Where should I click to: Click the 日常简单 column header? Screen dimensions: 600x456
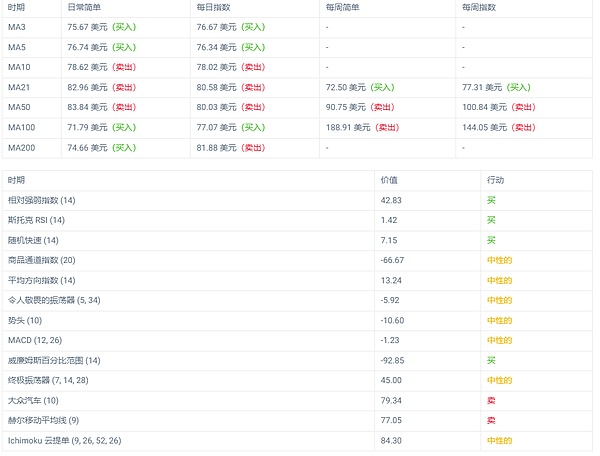coord(84,7)
